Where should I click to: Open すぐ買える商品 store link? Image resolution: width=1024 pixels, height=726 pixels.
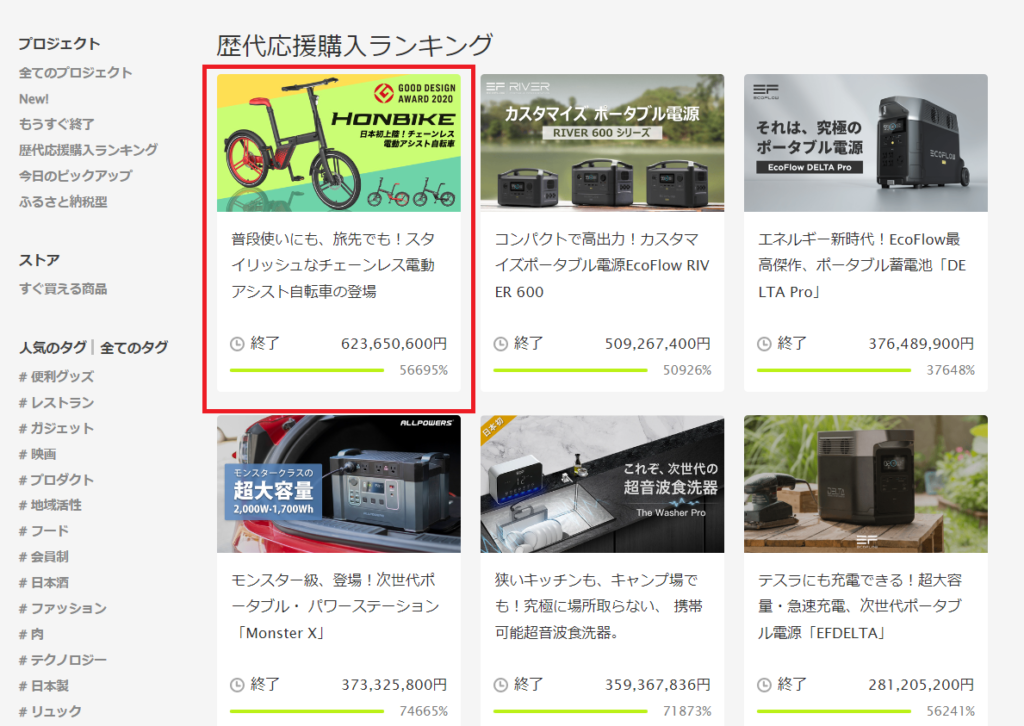coord(63,289)
